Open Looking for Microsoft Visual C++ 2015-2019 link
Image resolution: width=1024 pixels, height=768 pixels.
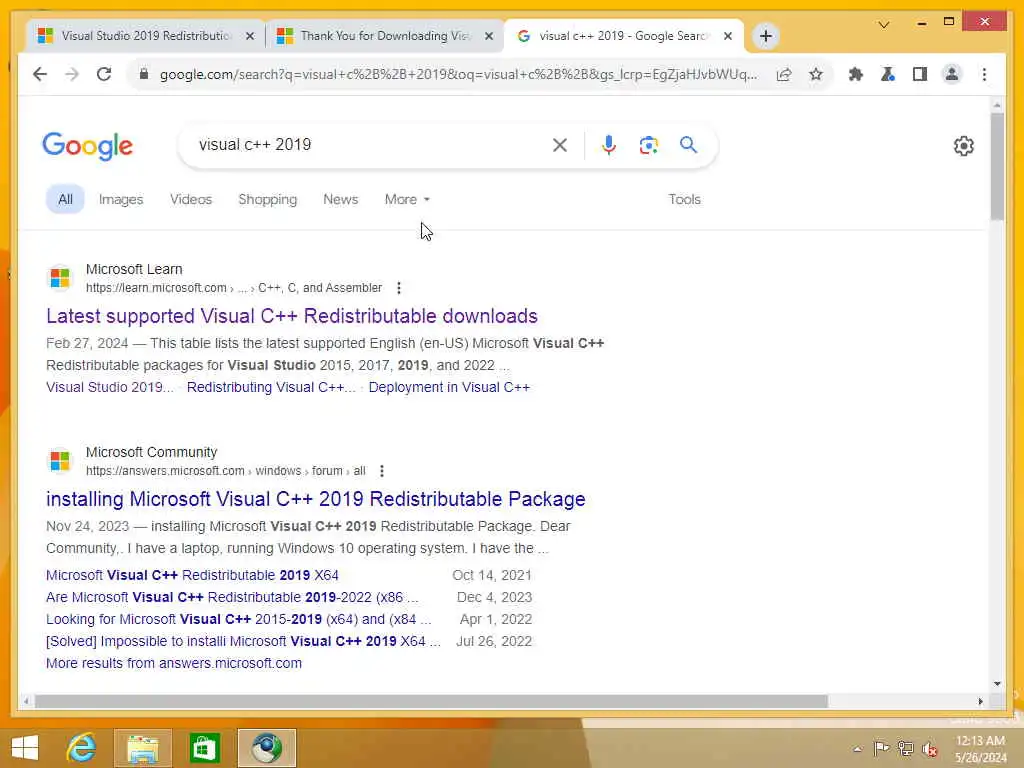coord(238,619)
